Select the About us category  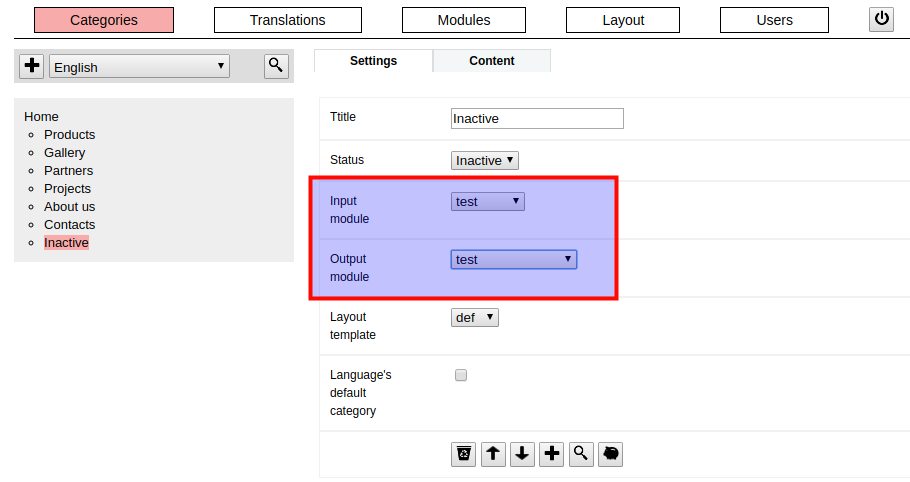[x=70, y=206]
